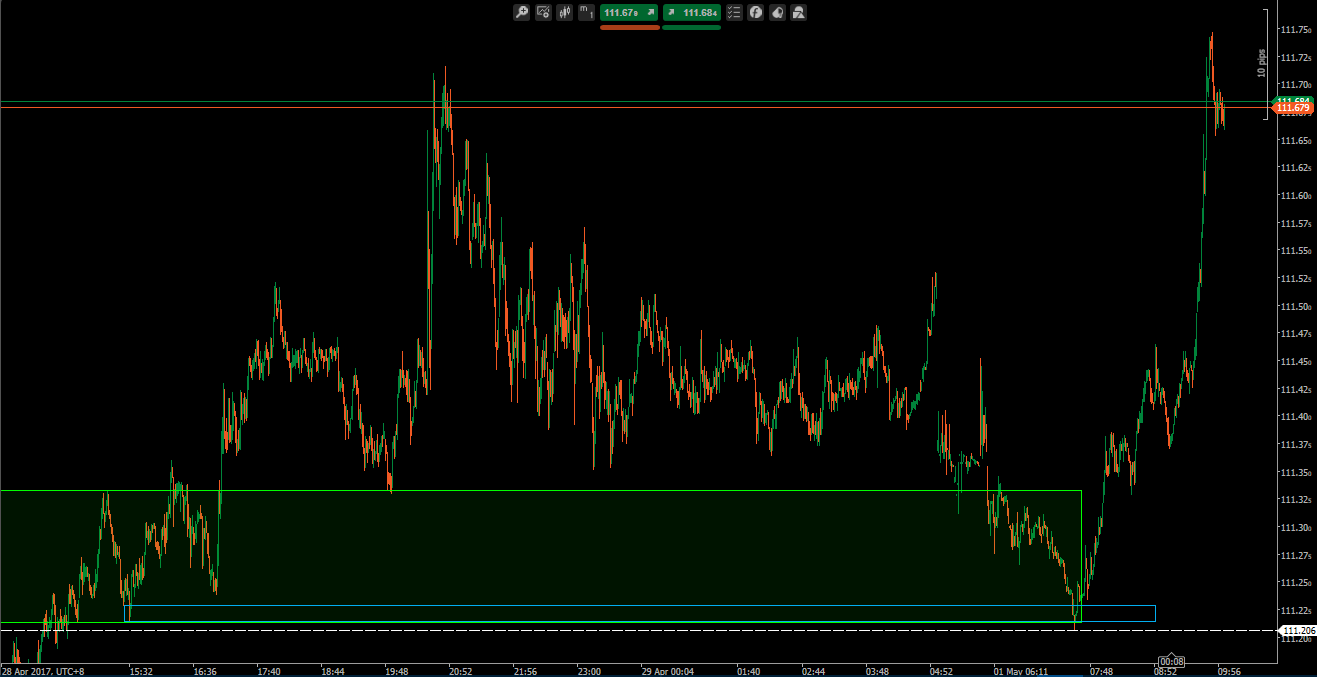Open the chart settings icon
1317x677 pixels.
(x=543, y=12)
